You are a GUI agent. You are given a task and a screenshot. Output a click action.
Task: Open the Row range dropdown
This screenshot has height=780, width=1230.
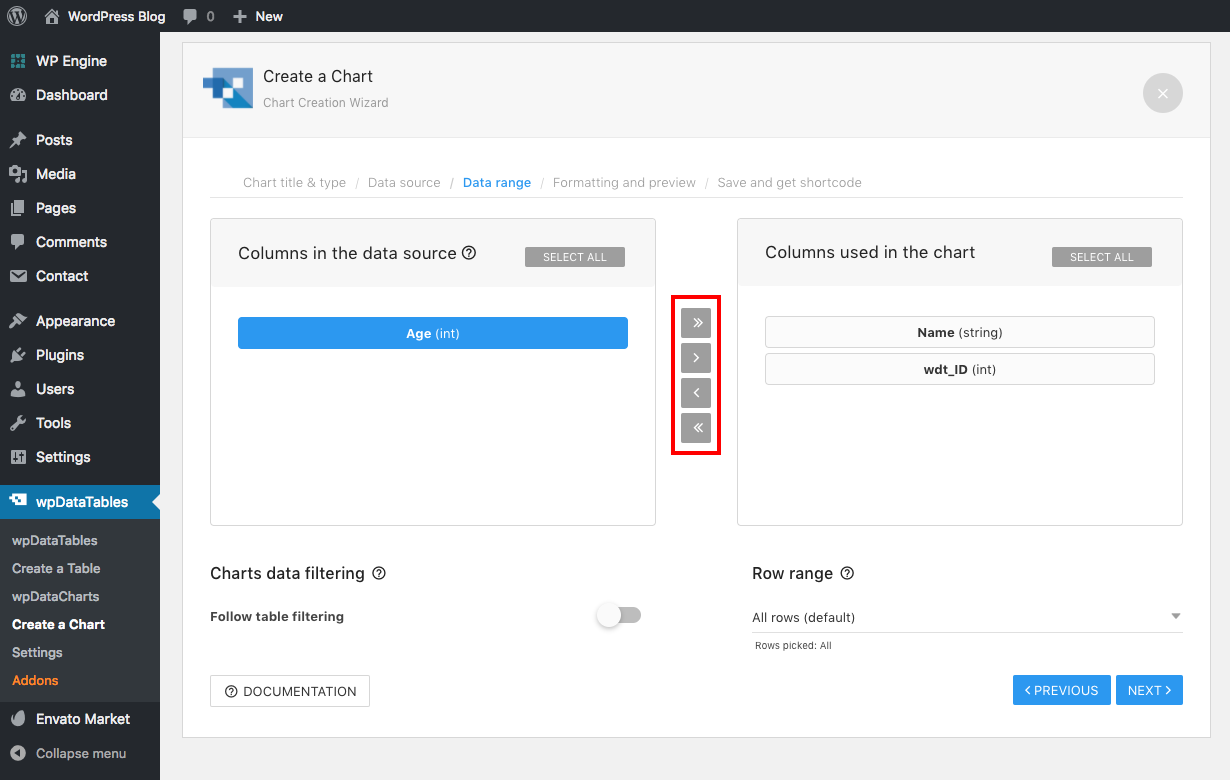point(967,617)
